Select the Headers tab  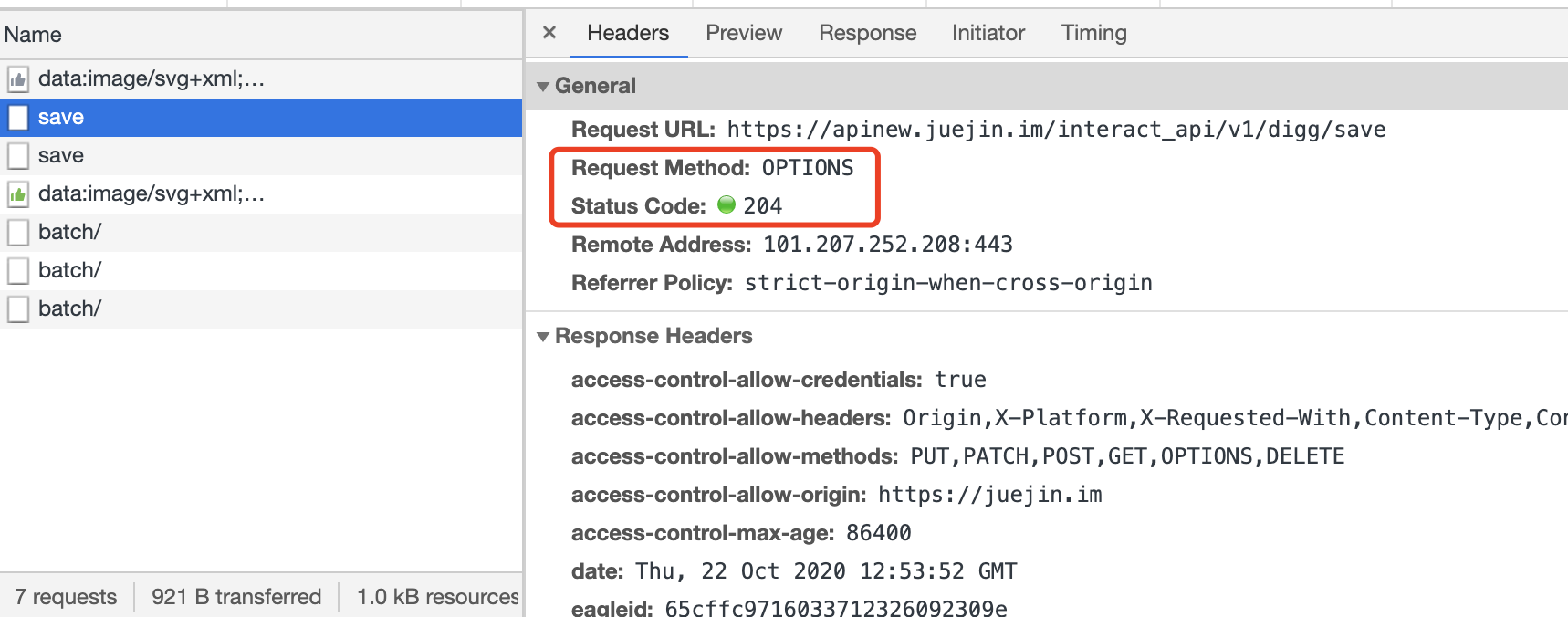pyautogui.click(x=628, y=33)
